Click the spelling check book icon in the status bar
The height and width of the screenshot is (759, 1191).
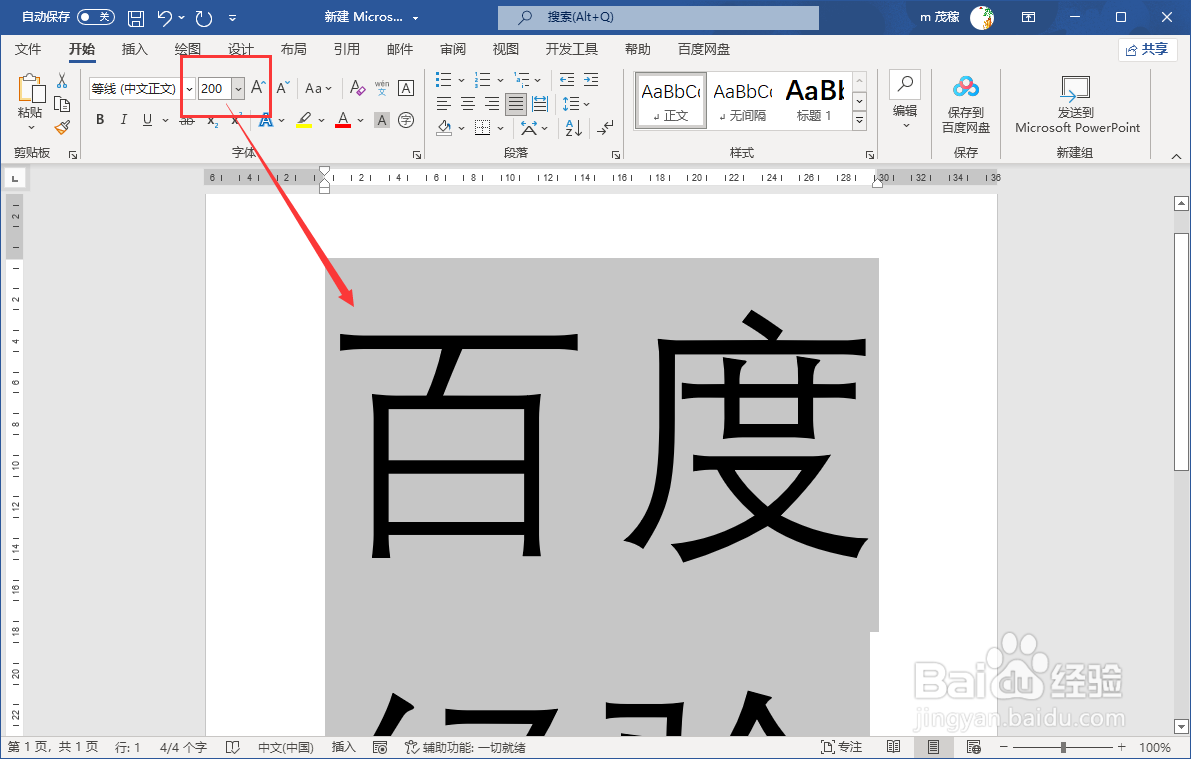[x=233, y=748]
